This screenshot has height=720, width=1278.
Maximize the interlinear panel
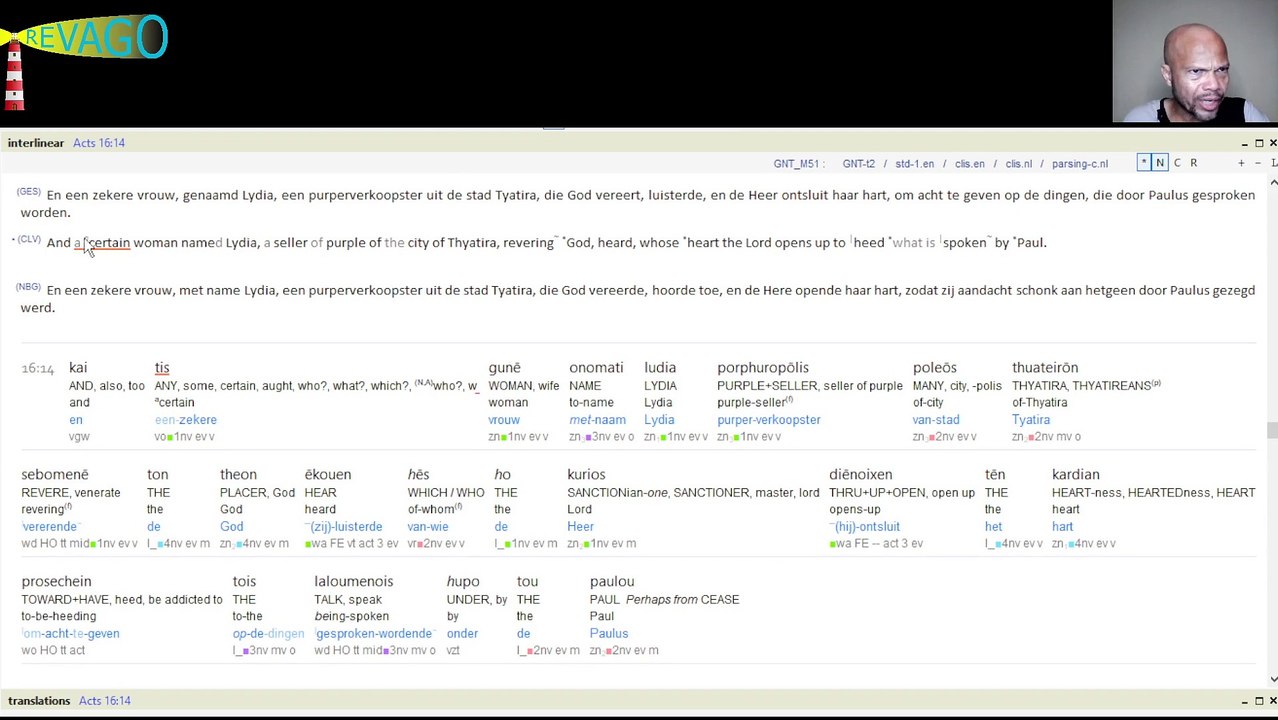click(1259, 143)
